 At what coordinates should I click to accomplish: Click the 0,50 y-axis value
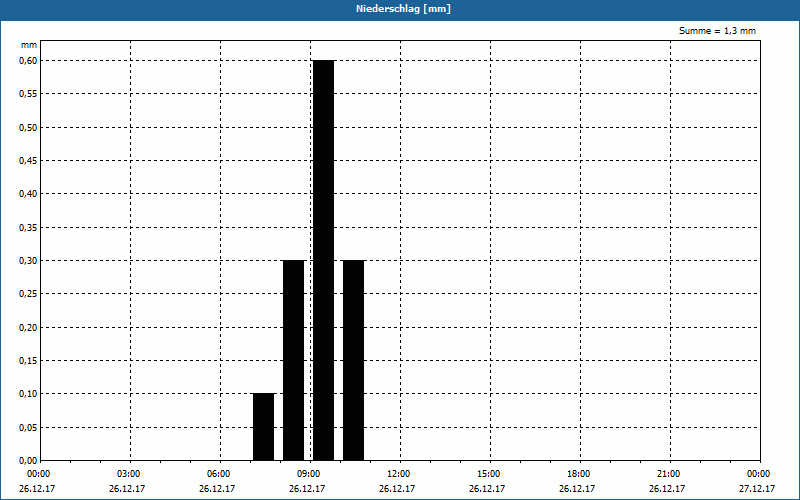[x=28, y=128]
